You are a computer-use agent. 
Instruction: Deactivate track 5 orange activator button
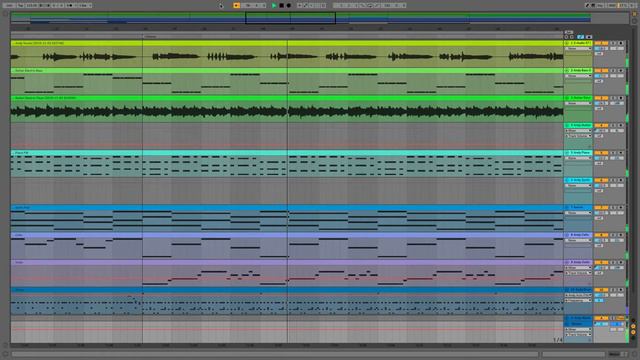coord(601,152)
